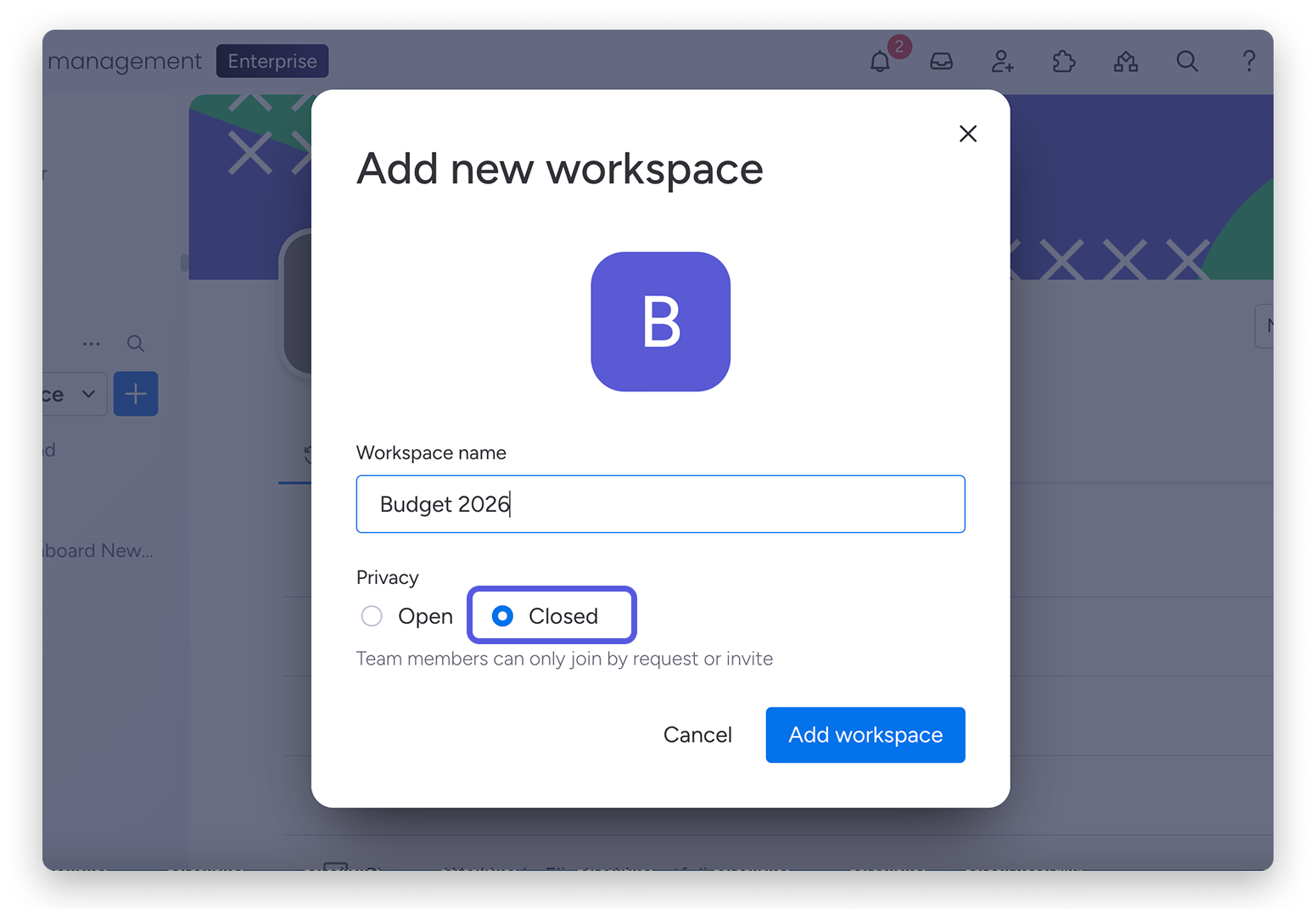Expand the workspace selector dropdown chevron

tap(88, 394)
